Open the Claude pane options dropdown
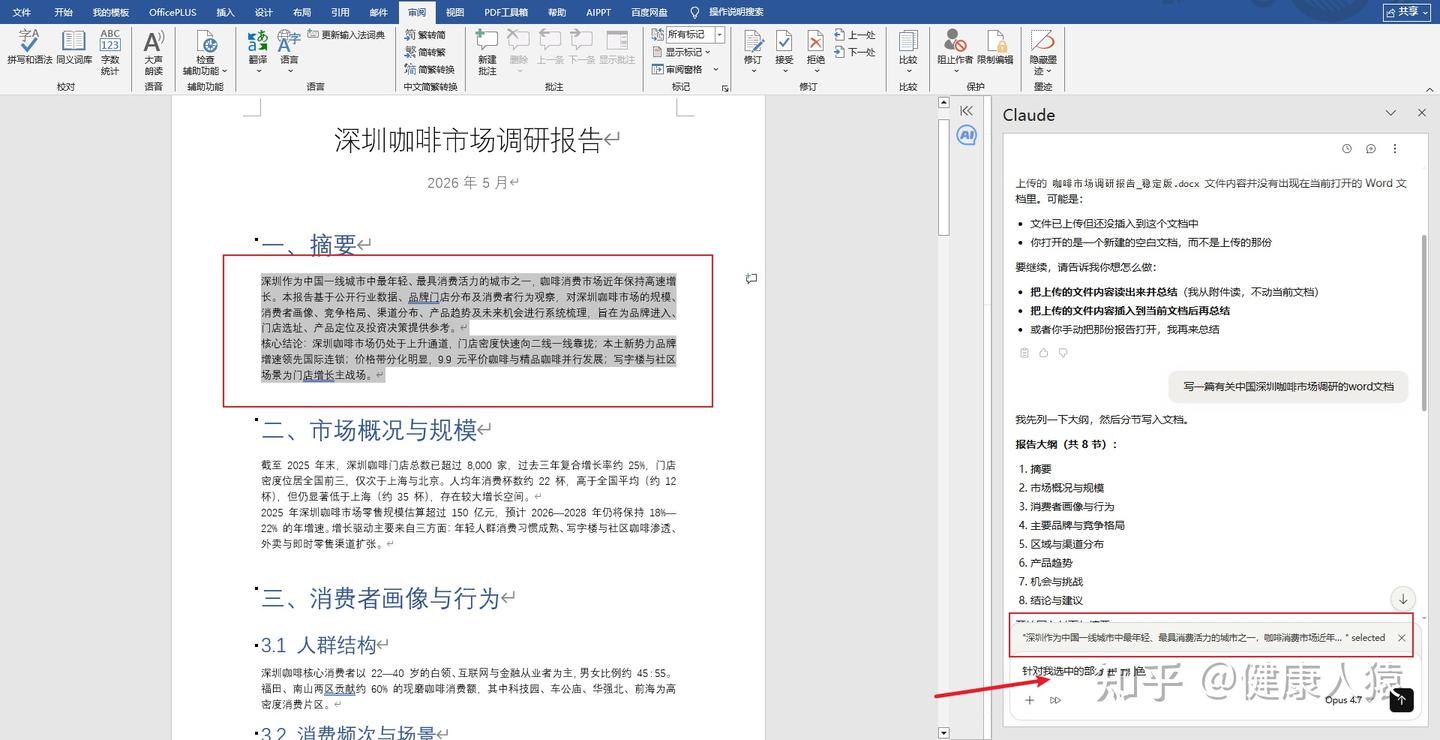The image size is (1440, 740). tap(1391, 113)
